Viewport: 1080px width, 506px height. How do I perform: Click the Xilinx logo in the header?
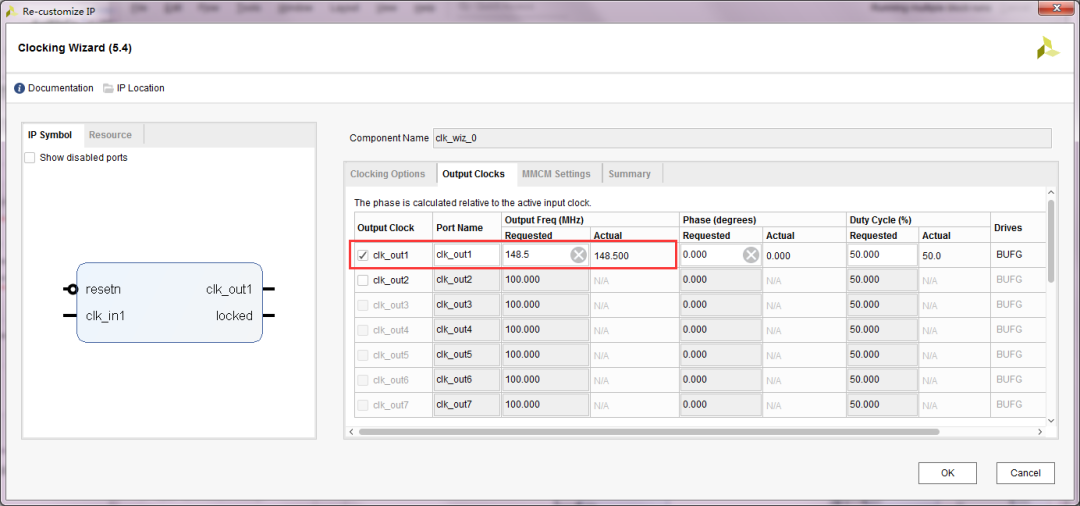1047,48
